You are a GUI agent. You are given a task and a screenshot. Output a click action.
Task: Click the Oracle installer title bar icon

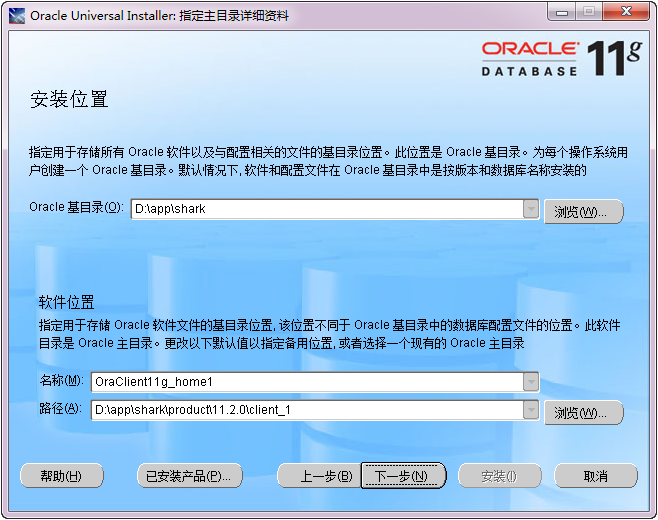click(16, 16)
